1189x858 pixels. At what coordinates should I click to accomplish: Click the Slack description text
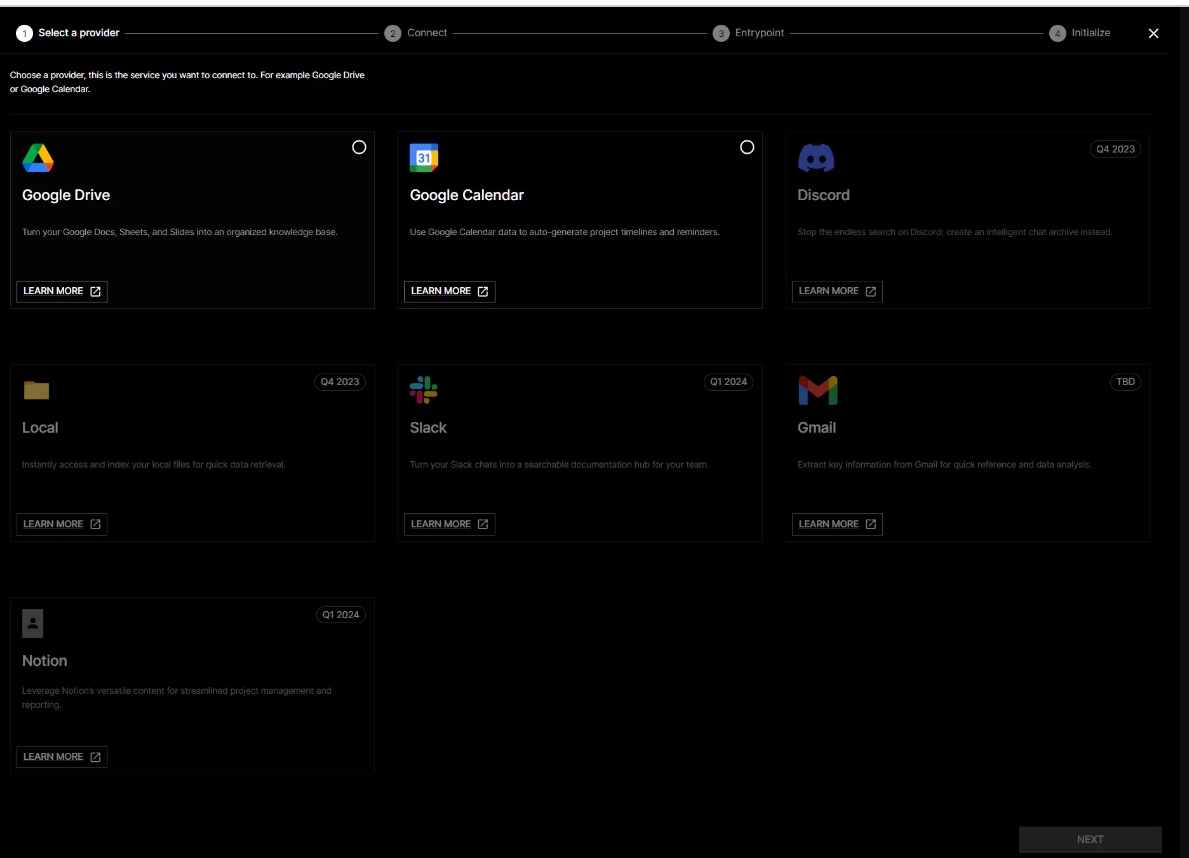[x=559, y=464]
